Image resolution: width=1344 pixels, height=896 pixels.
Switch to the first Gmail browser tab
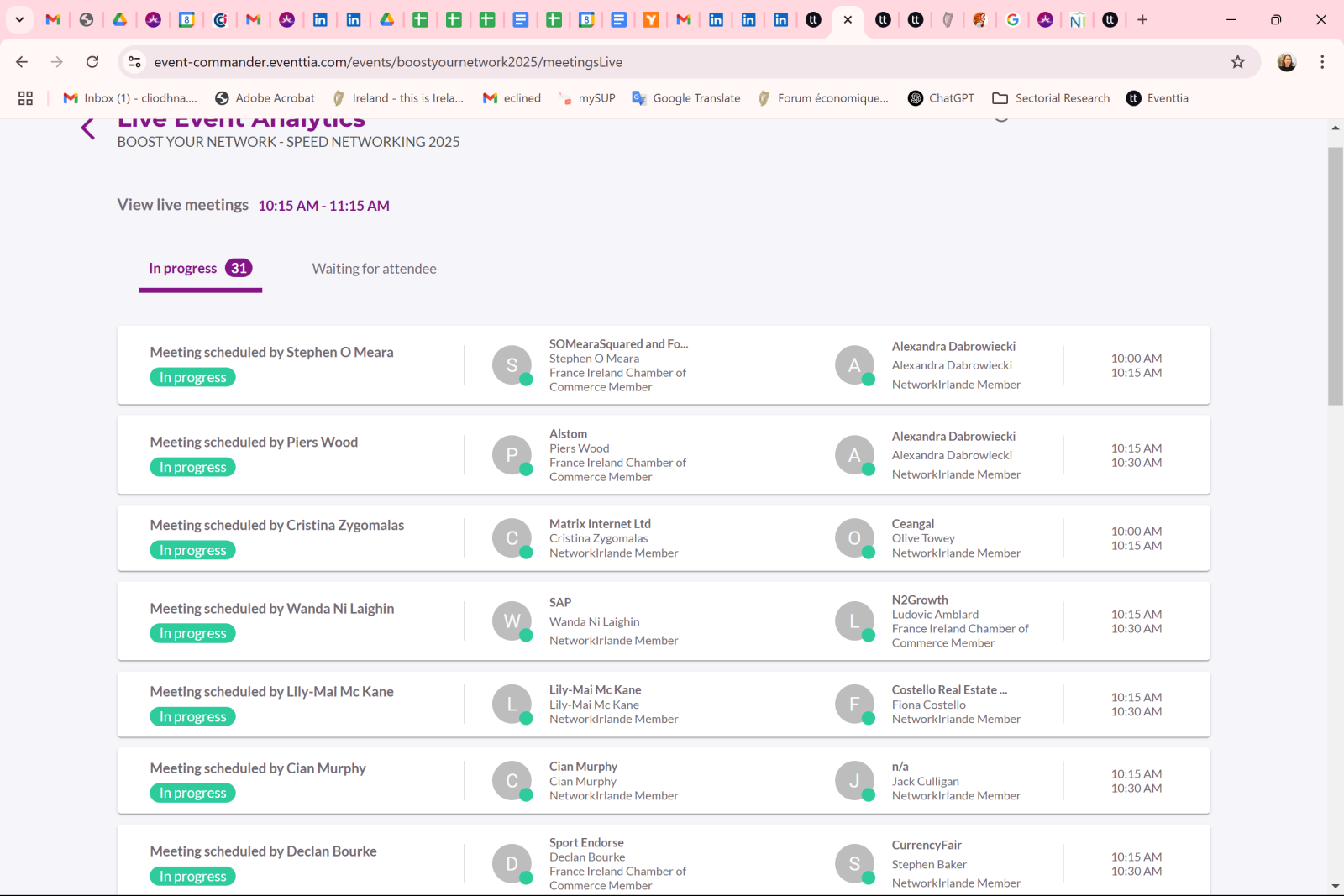[x=53, y=19]
